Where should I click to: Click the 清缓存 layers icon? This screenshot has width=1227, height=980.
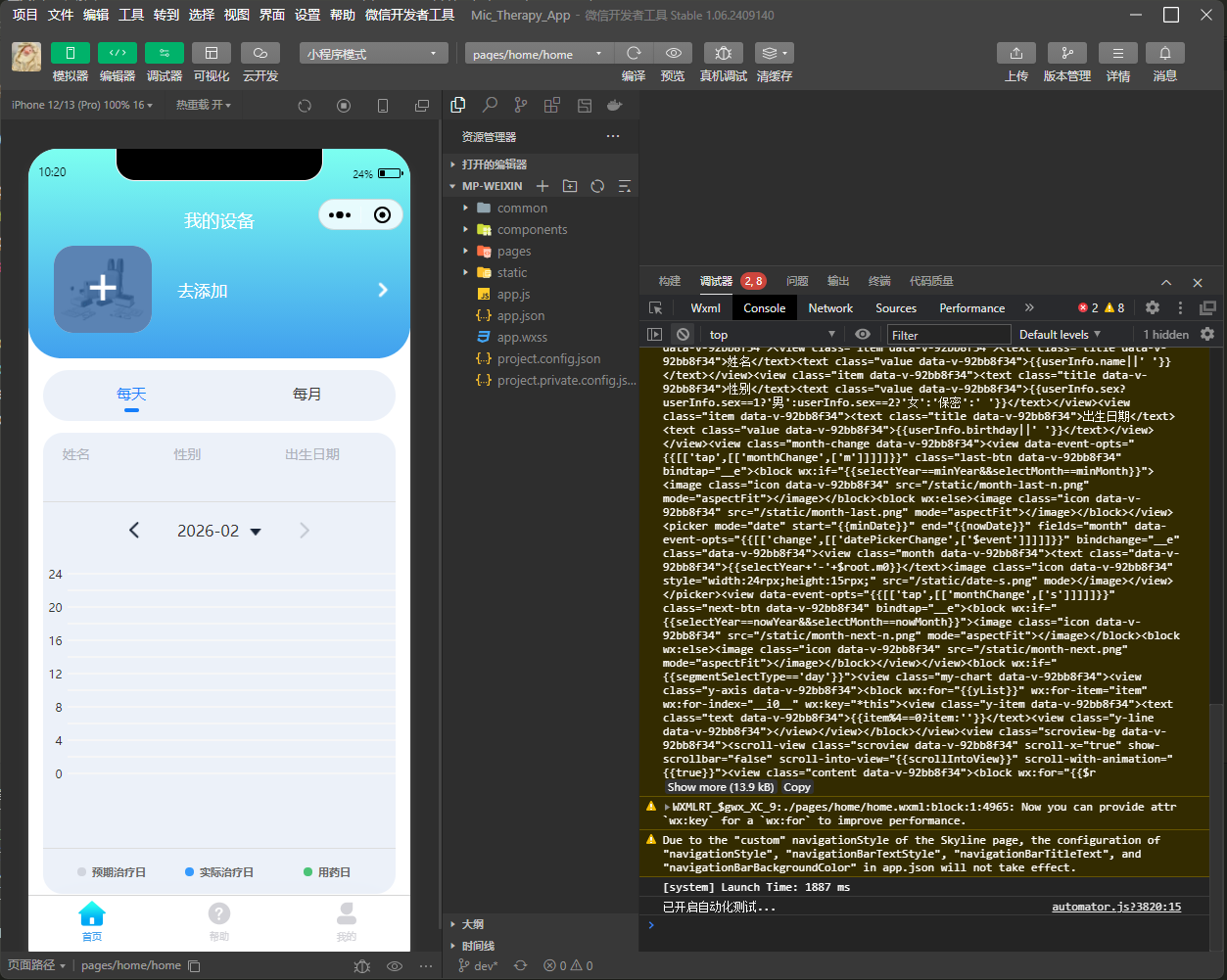(x=774, y=53)
